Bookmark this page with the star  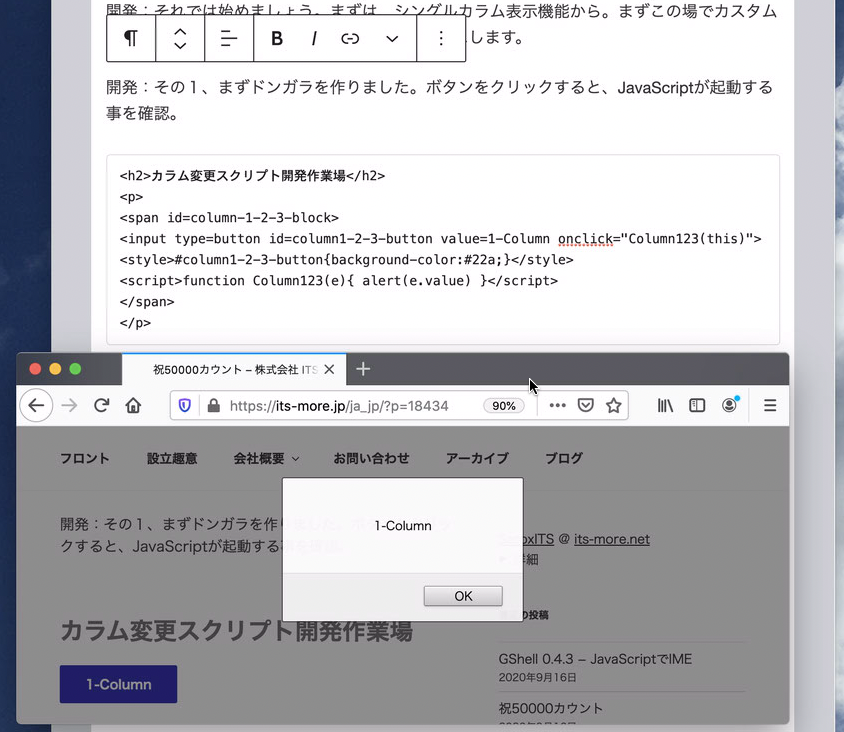click(x=614, y=406)
